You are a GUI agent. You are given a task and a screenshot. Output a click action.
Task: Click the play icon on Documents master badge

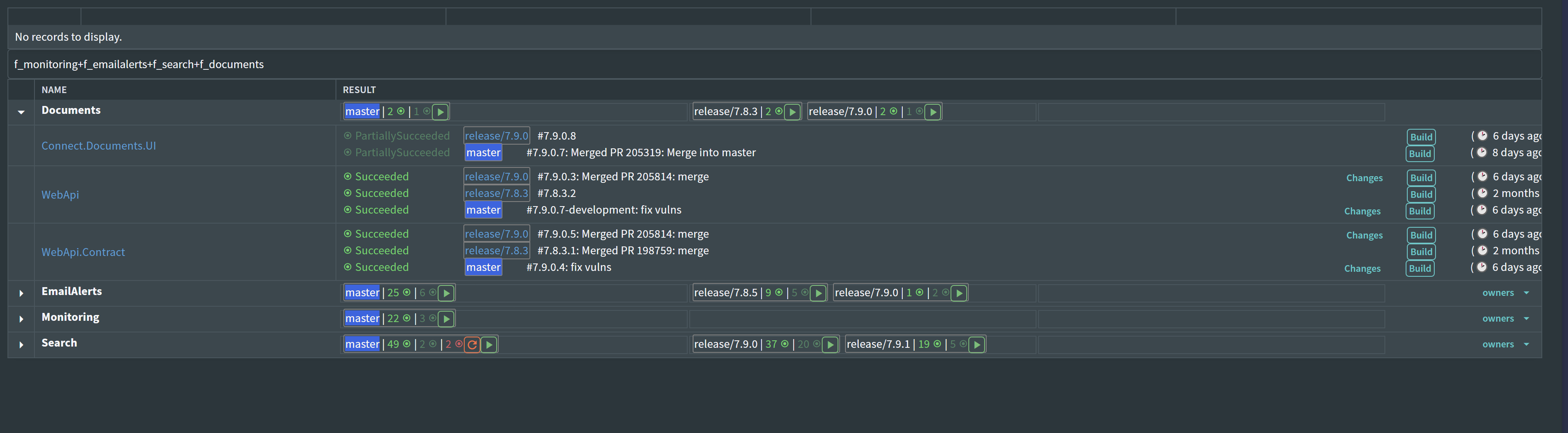440,112
